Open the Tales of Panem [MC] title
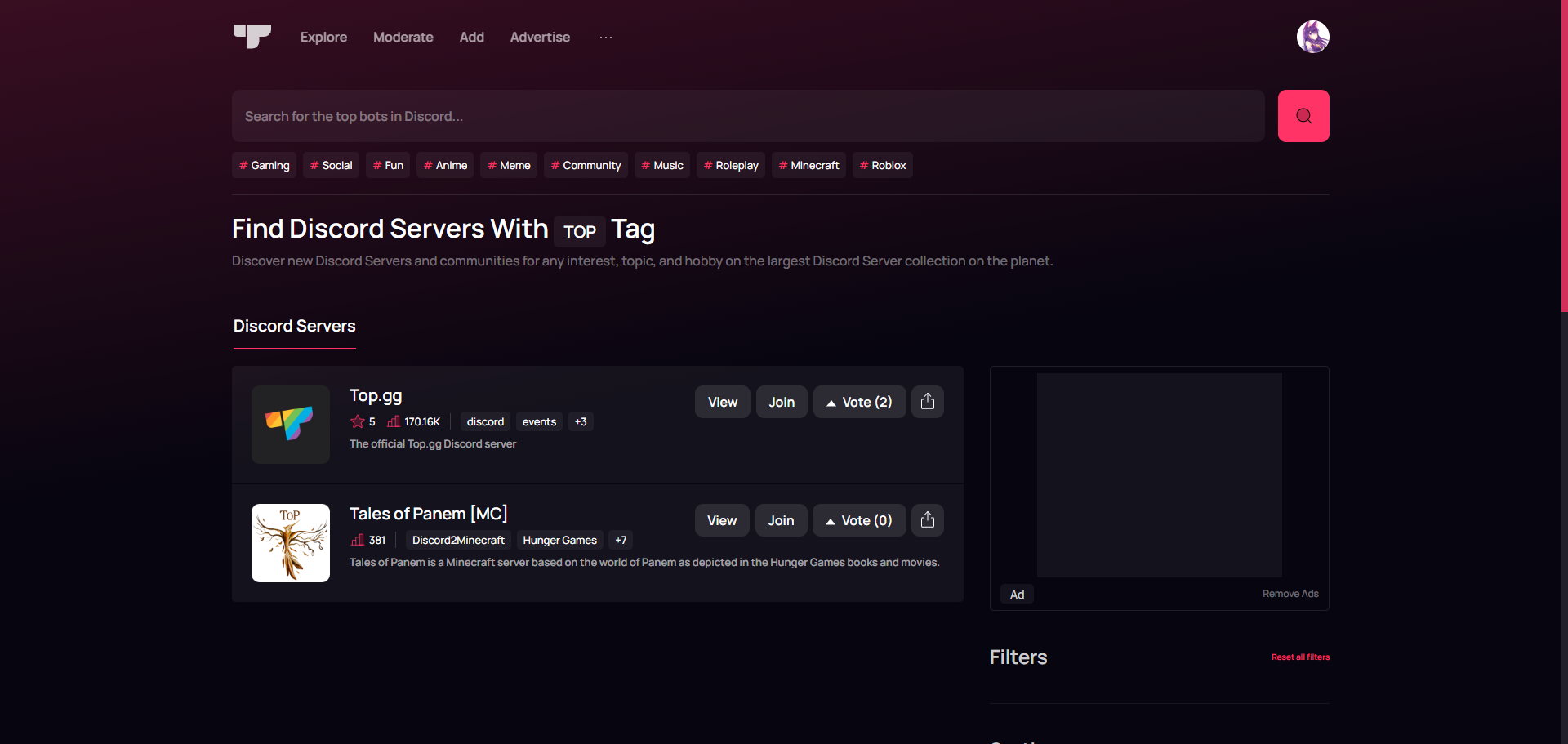The width and height of the screenshot is (1568, 744). coord(429,514)
